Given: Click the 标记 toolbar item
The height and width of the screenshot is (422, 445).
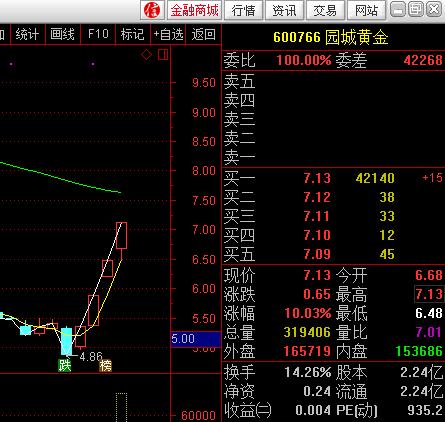Looking at the screenshot, I should point(133,34).
